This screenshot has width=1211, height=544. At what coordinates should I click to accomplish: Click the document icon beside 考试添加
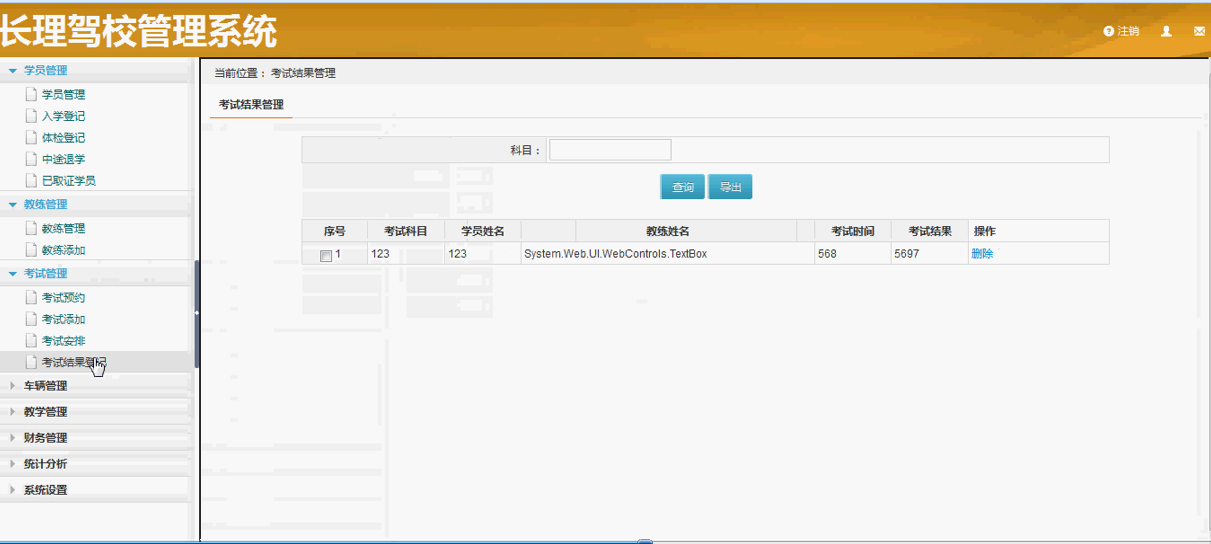click(31, 320)
